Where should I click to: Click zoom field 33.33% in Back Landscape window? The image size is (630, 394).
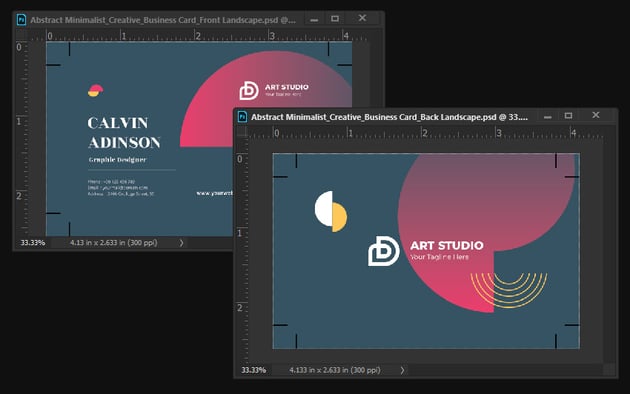tap(254, 370)
